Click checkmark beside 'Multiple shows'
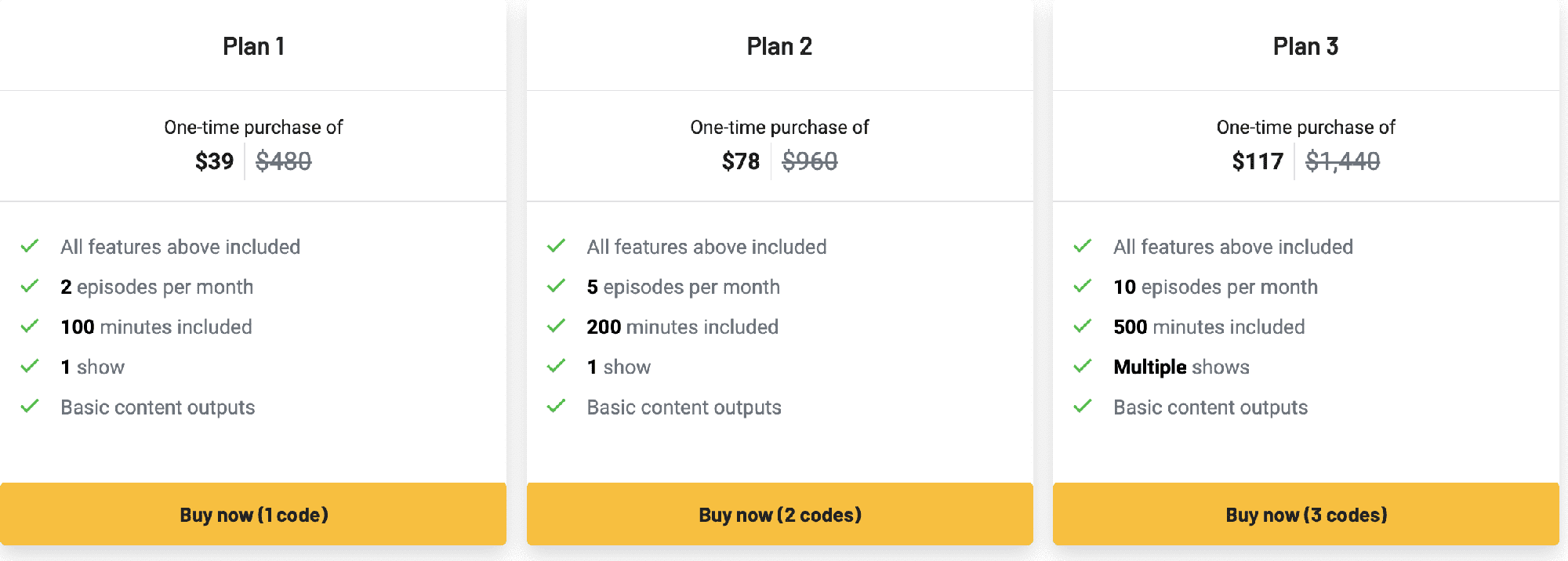The width and height of the screenshot is (1568, 561). (x=1083, y=366)
